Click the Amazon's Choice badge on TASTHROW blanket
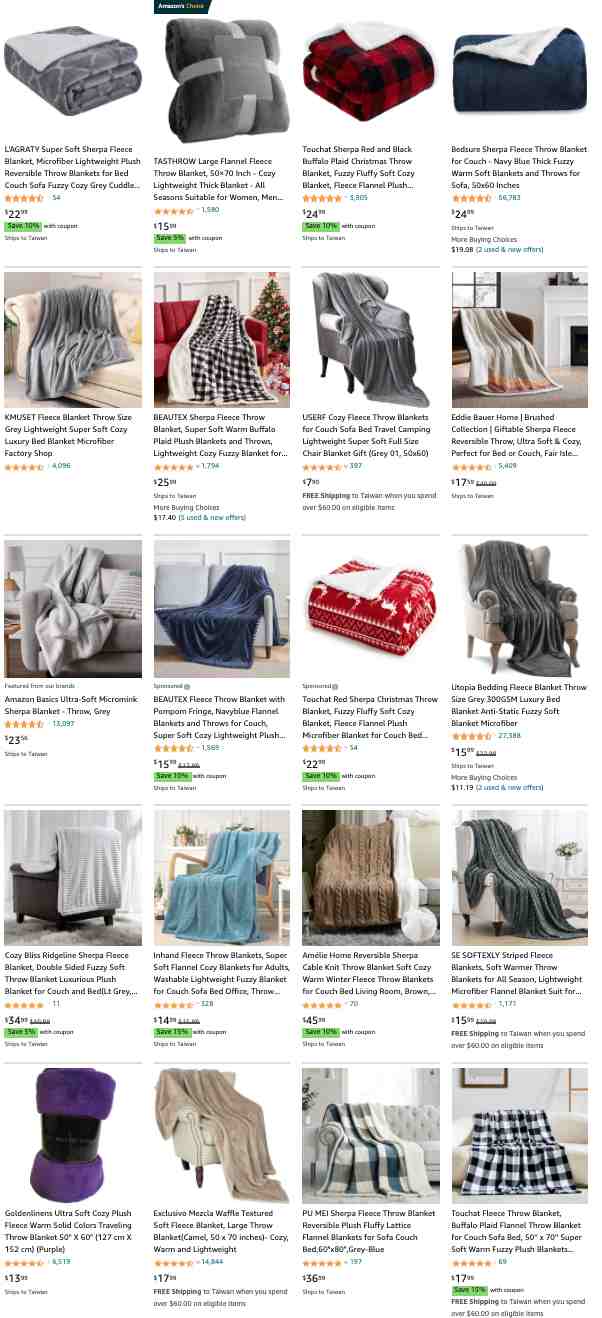This screenshot has height=1318, width=602. click(x=183, y=6)
